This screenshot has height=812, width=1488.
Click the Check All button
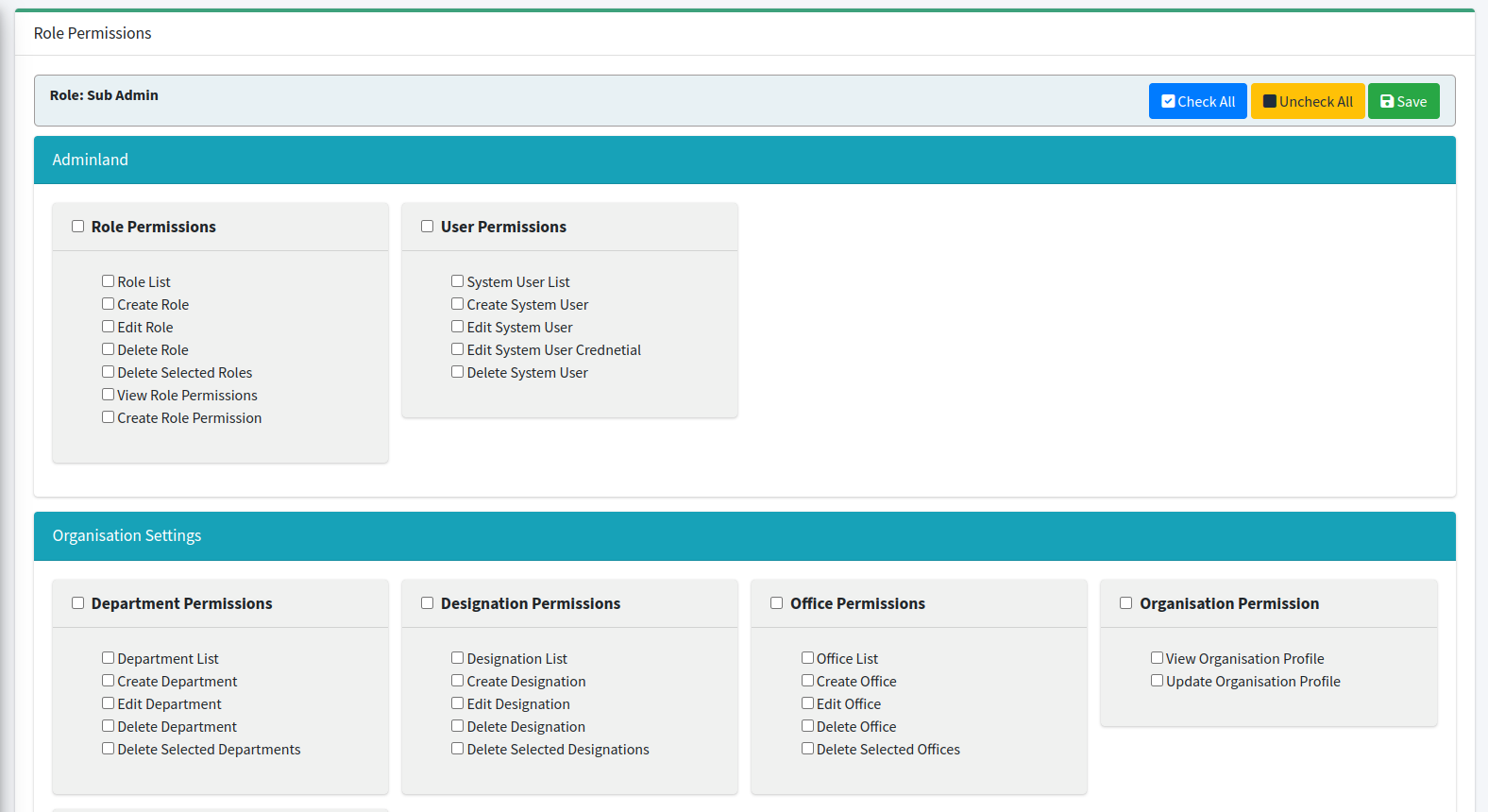point(1197,101)
